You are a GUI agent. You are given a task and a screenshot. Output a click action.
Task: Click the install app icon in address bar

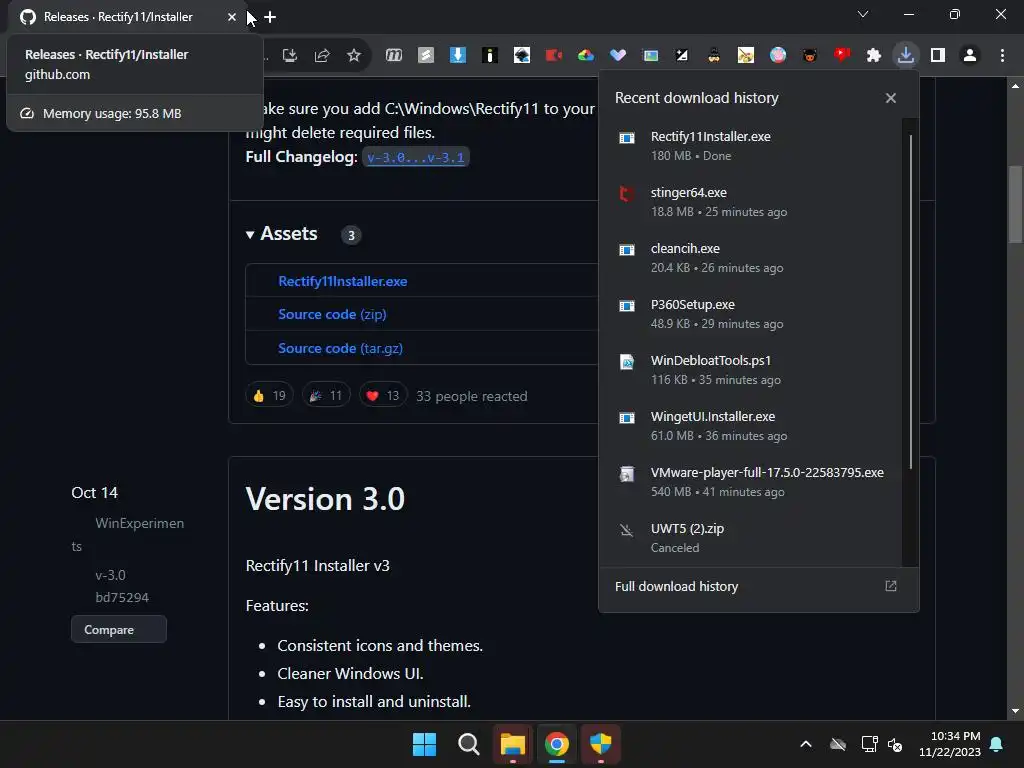pos(289,56)
